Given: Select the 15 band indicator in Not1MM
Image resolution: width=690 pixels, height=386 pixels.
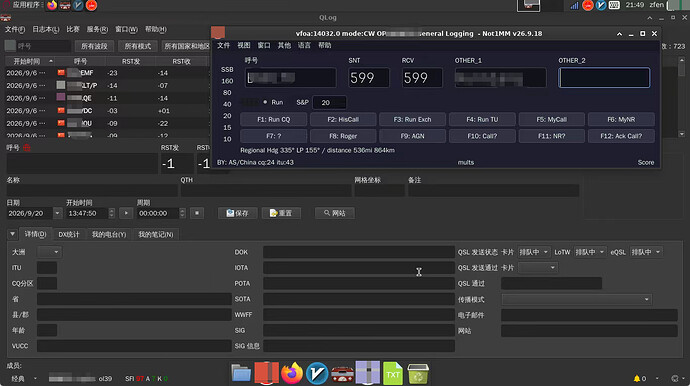Looking at the screenshot, I should tap(227, 127).
